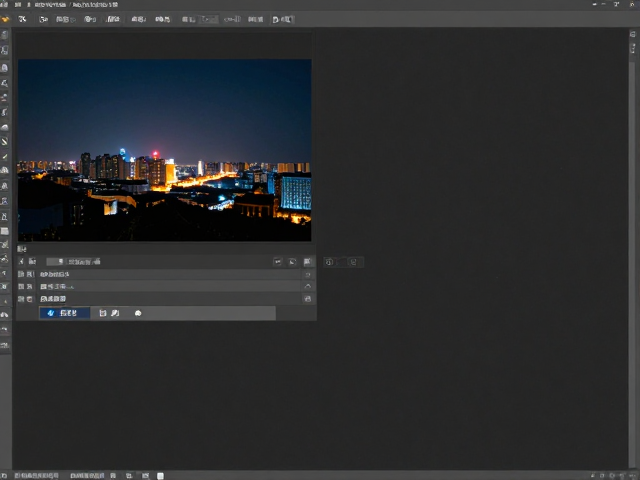
Task: Click the square icon beside the clock-like icon outside panel
Action: (x=353, y=262)
